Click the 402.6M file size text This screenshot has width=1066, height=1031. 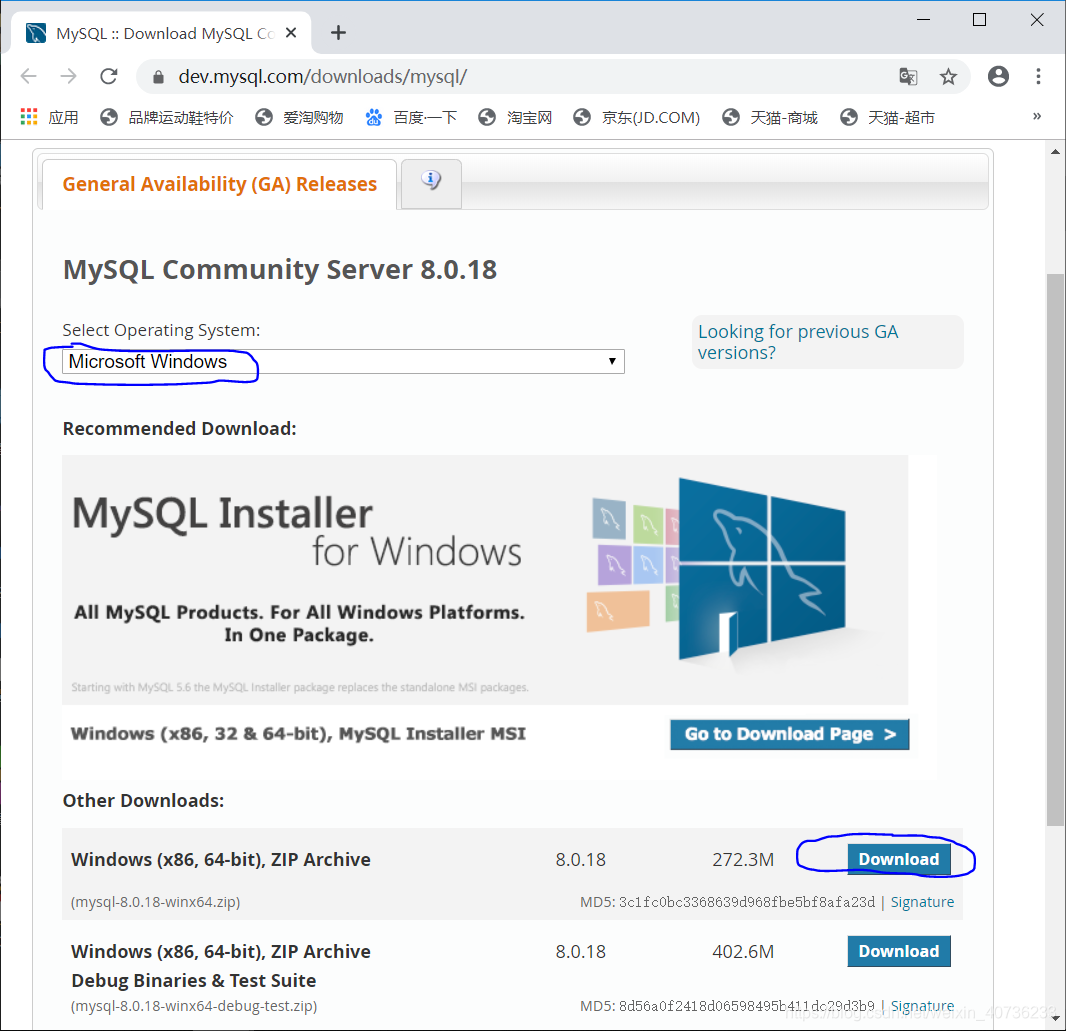743,951
